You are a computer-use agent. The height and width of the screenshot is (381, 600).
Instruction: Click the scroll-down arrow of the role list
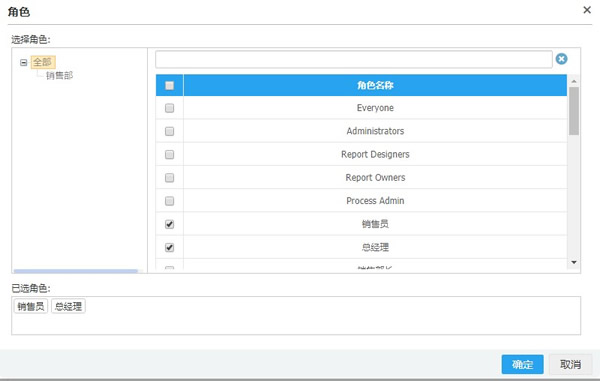574,262
